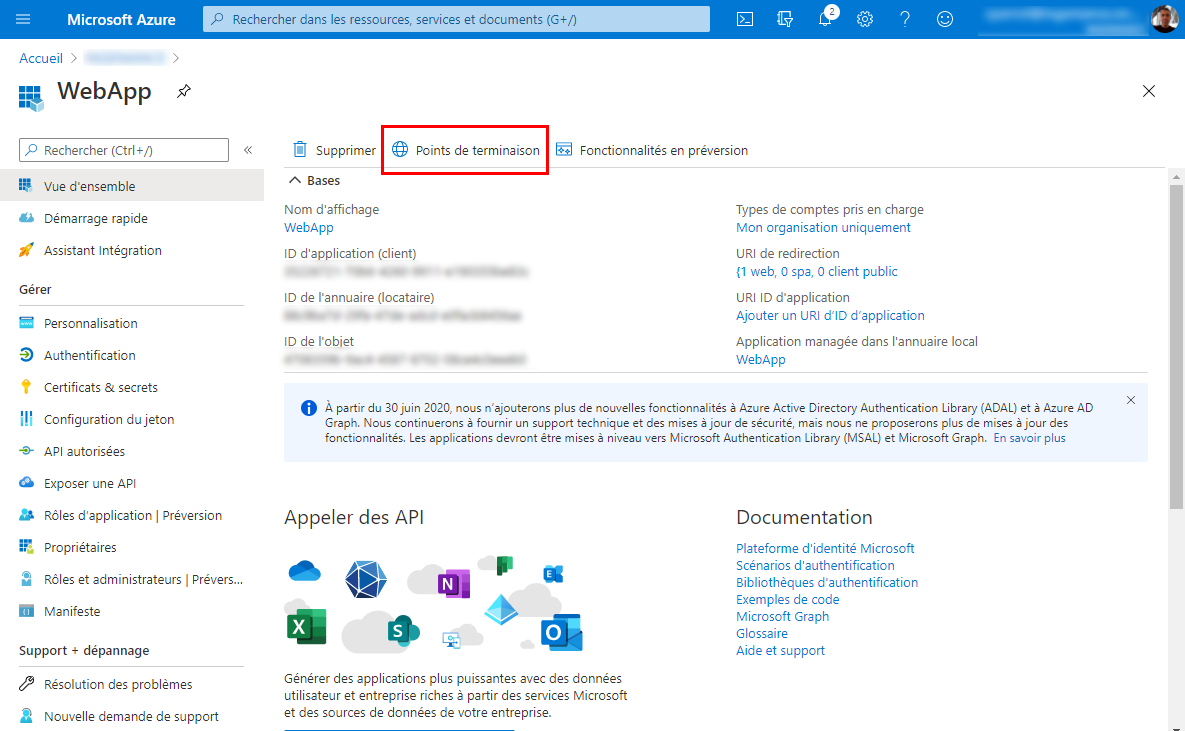Click the Vue d'ensemble grid icon

pos(26,185)
